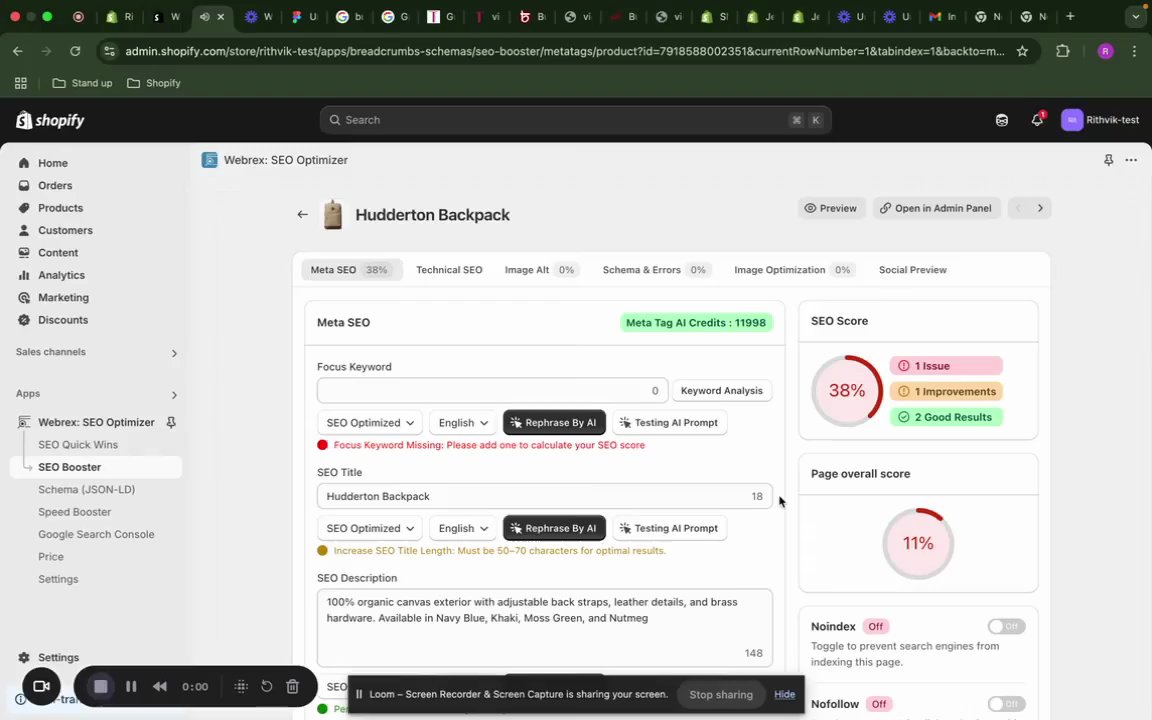Viewport: 1152px width, 720px height.
Task: Click the notifications bell icon
Action: pyautogui.click(x=1037, y=120)
